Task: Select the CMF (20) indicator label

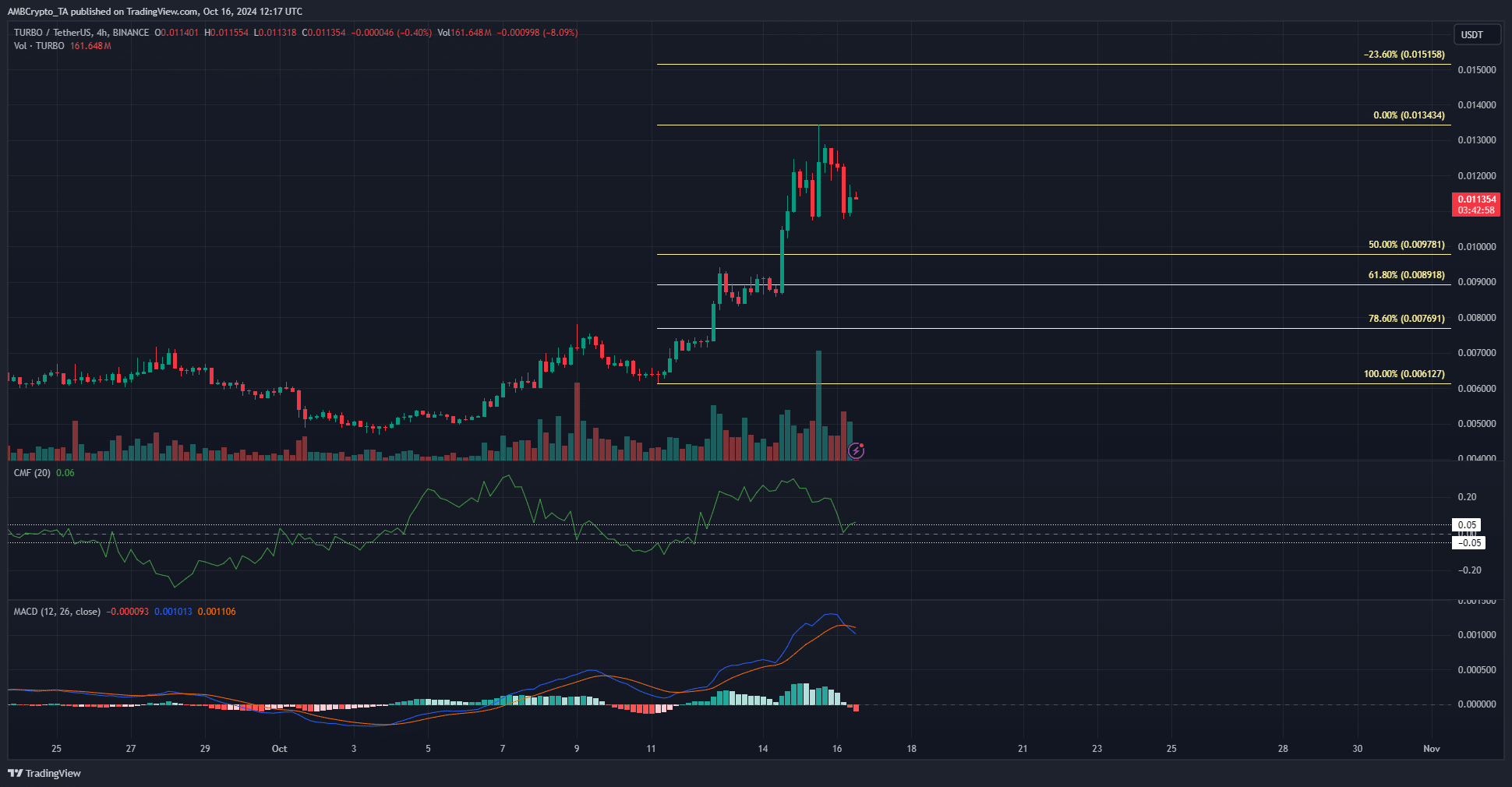Action: (32, 473)
